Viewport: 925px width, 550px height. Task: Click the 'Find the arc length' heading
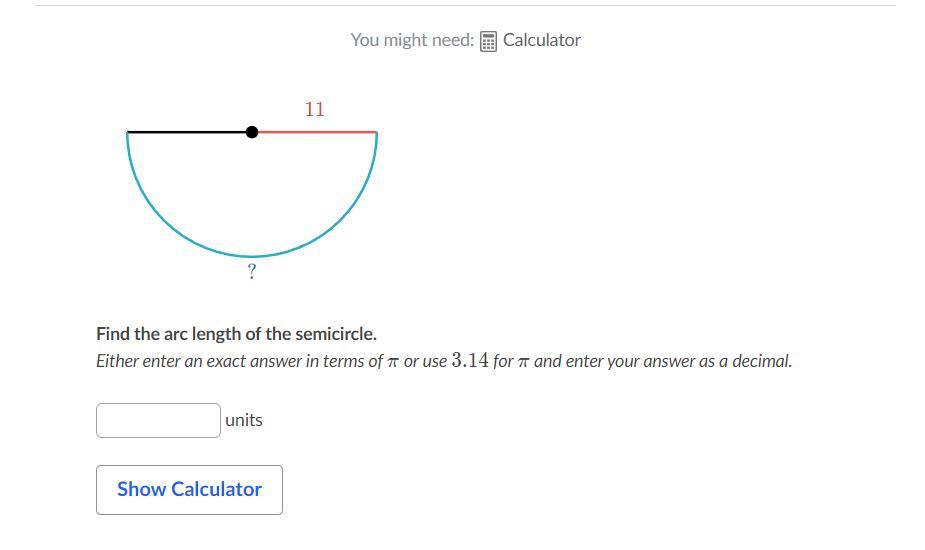coord(236,334)
